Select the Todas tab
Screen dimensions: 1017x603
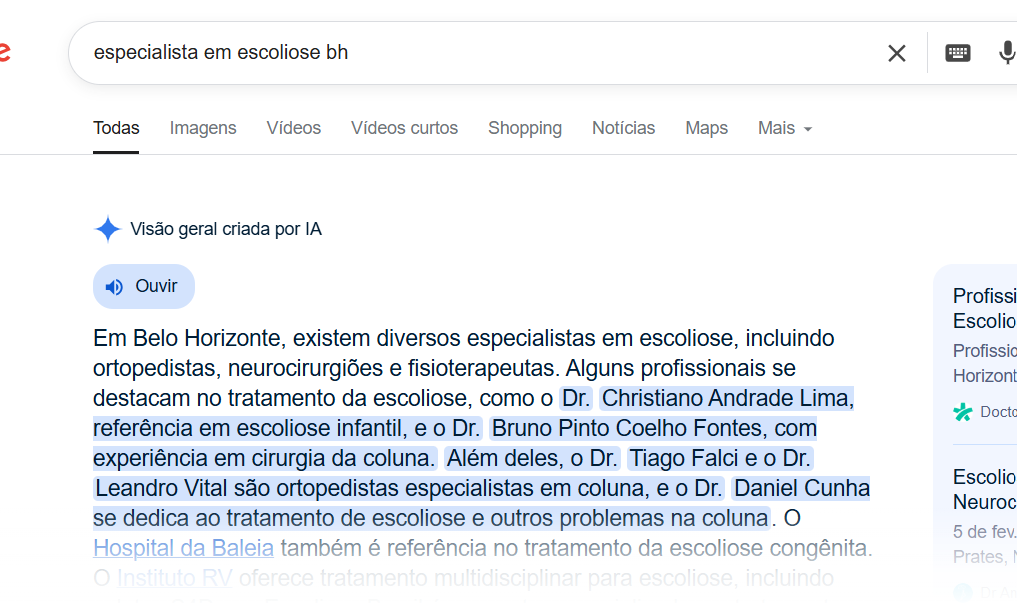tap(116, 128)
